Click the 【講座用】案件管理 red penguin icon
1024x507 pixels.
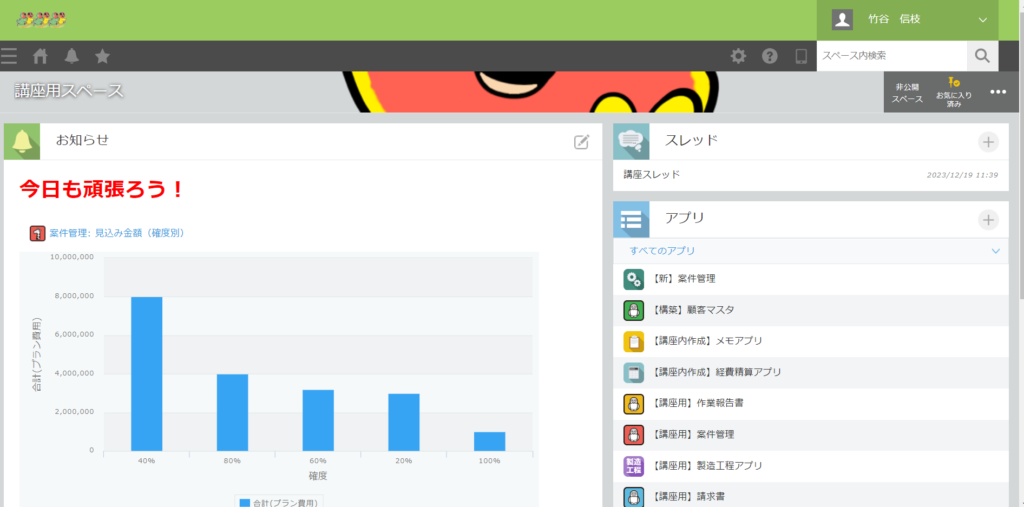(633, 434)
